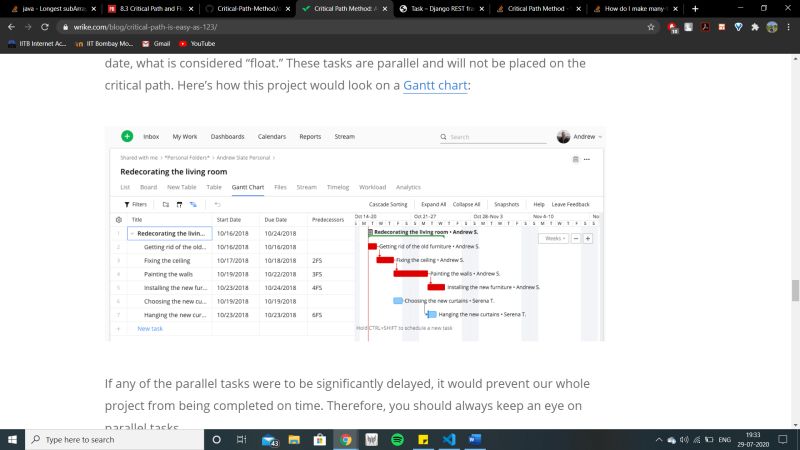Image resolution: width=800 pixels, height=450 pixels.
Task: Click Stream in Wrike's top navigation
Action: [344, 137]
